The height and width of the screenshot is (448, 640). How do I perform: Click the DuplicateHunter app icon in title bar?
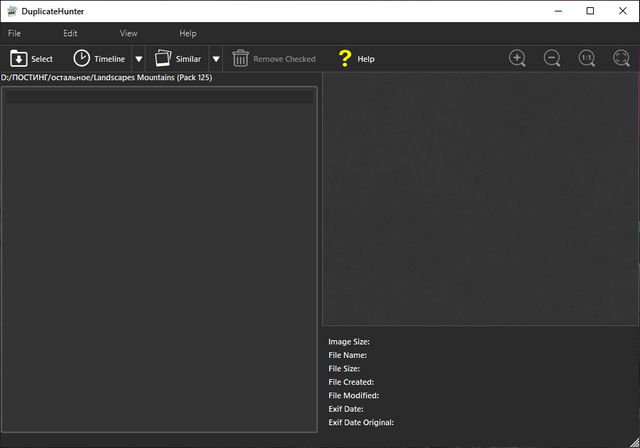click(10, 11)
